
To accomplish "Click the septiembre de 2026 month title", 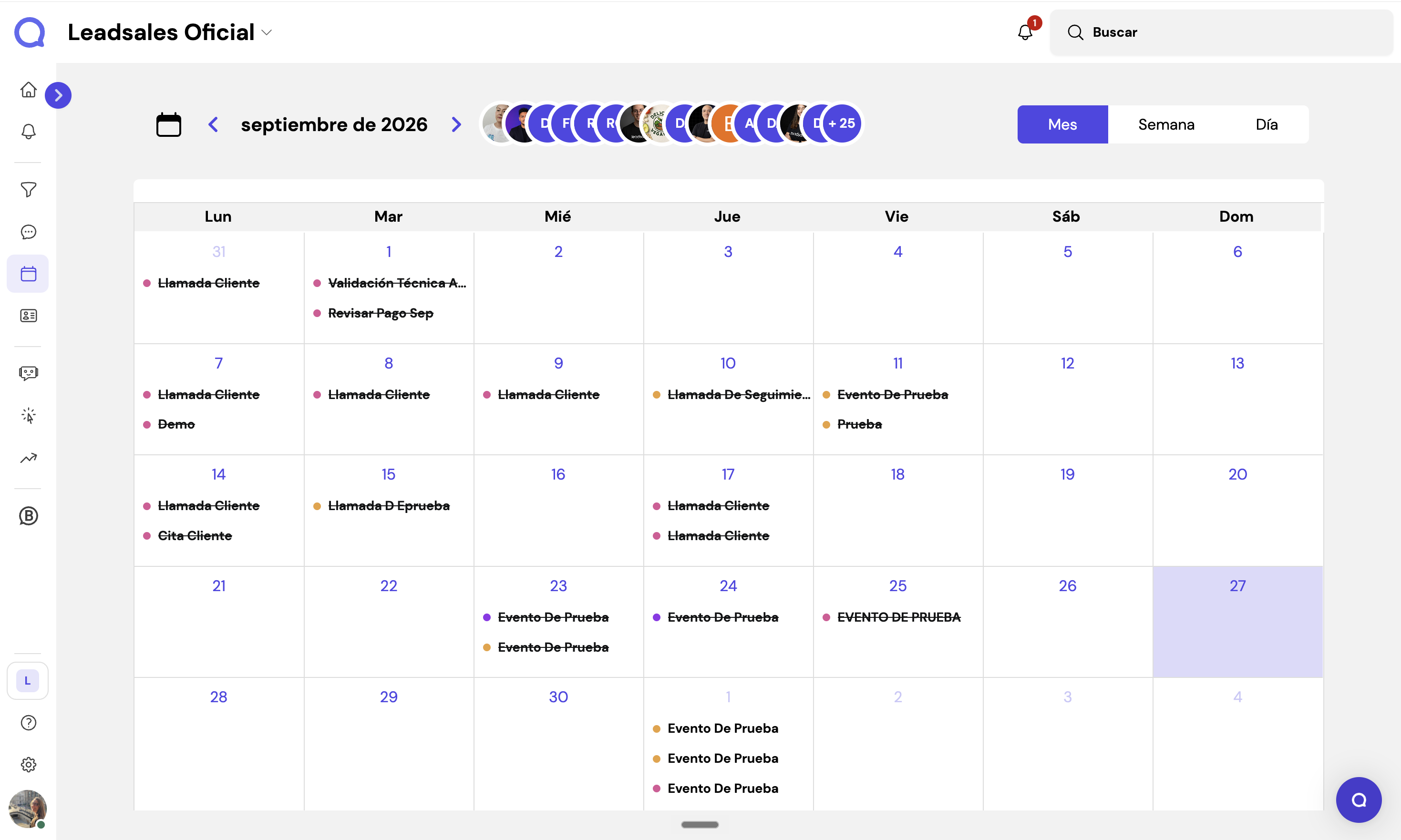I will click(334, 124).
